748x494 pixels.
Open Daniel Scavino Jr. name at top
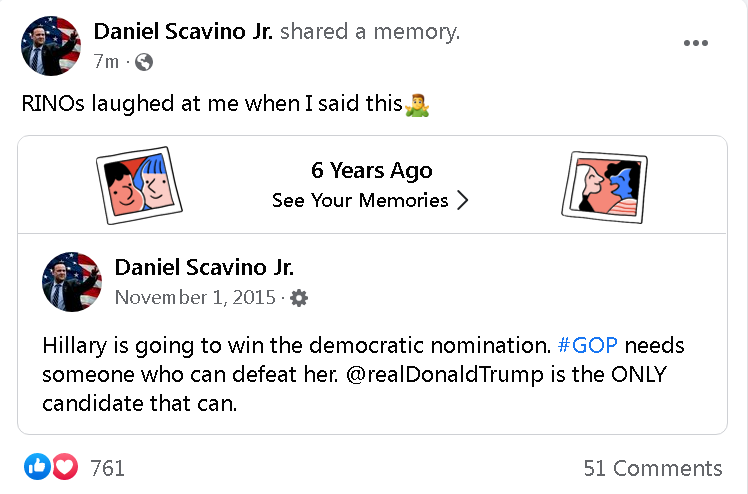point(183,32)
